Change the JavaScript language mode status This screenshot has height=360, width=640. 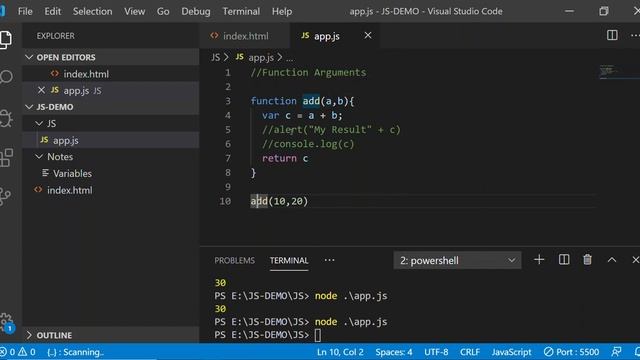tap(511, 352)
